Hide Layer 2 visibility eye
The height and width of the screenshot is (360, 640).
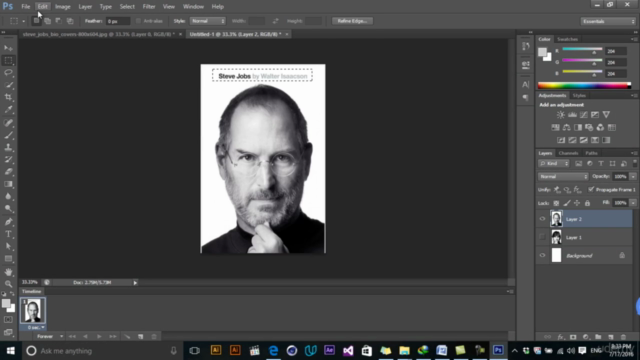542,219
